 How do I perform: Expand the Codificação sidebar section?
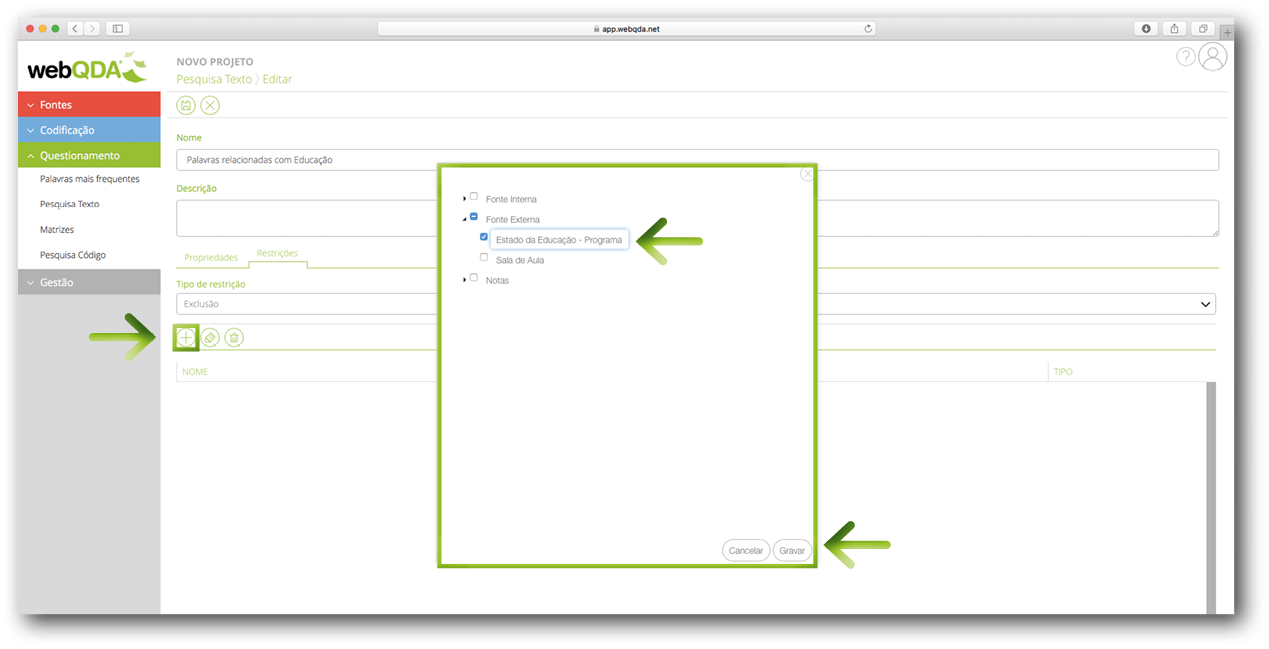pyautogui.click(x=89, y=130)
